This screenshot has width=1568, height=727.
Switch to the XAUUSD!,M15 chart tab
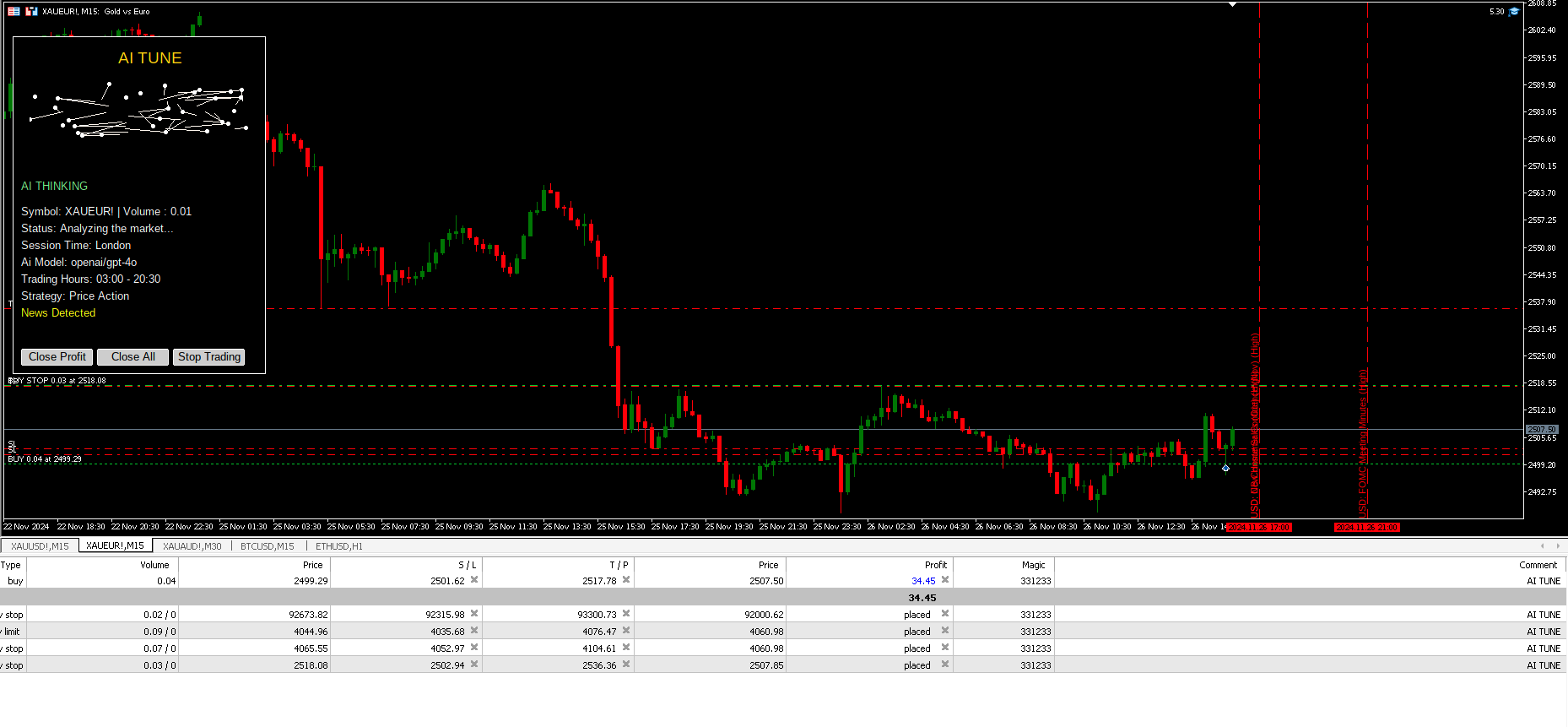click(40, 546)
